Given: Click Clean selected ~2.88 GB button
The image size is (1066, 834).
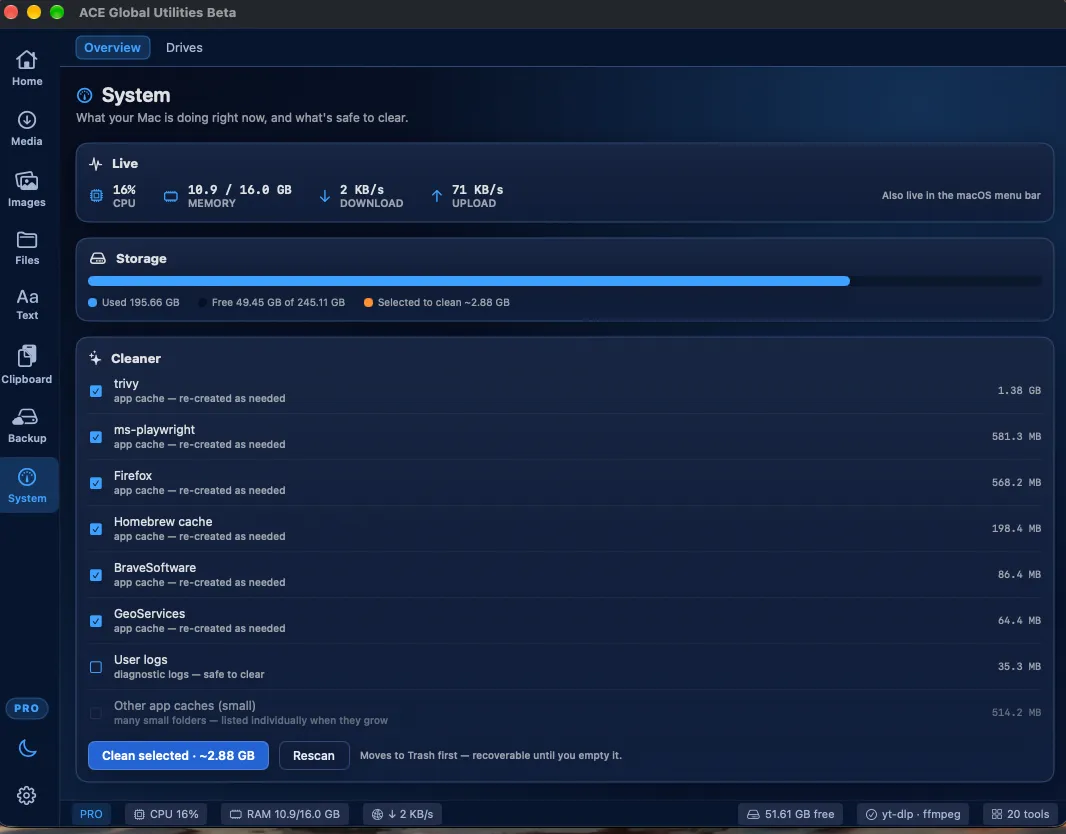Looking at the screenshot, I should click(178, 756).
